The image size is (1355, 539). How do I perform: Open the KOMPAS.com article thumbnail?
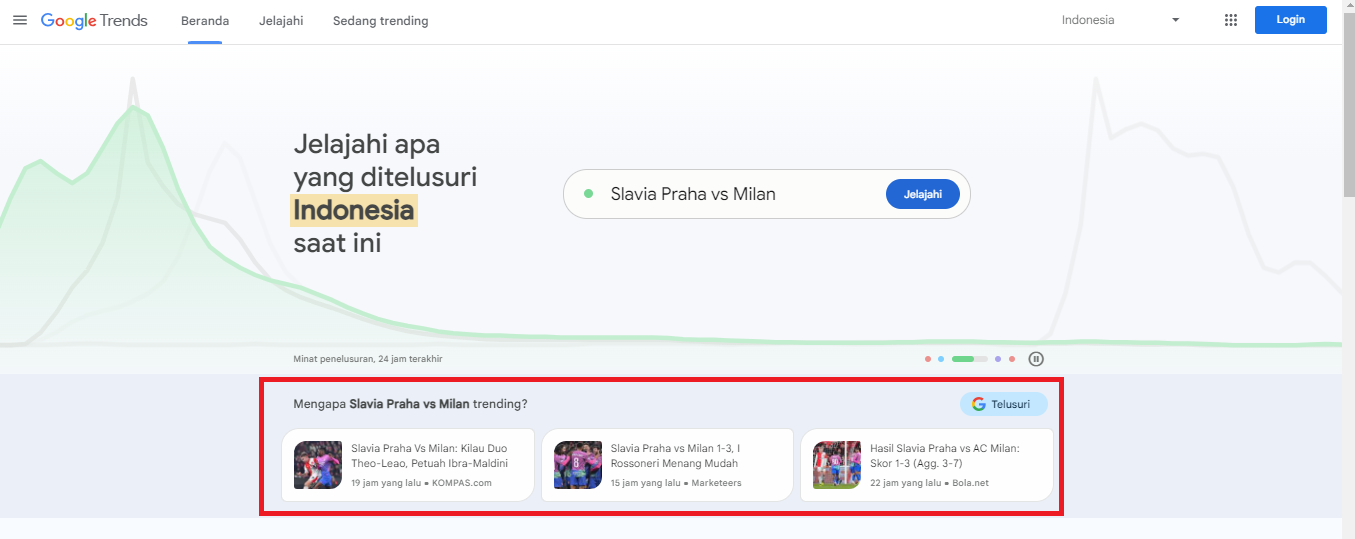[x=318, y=465]
